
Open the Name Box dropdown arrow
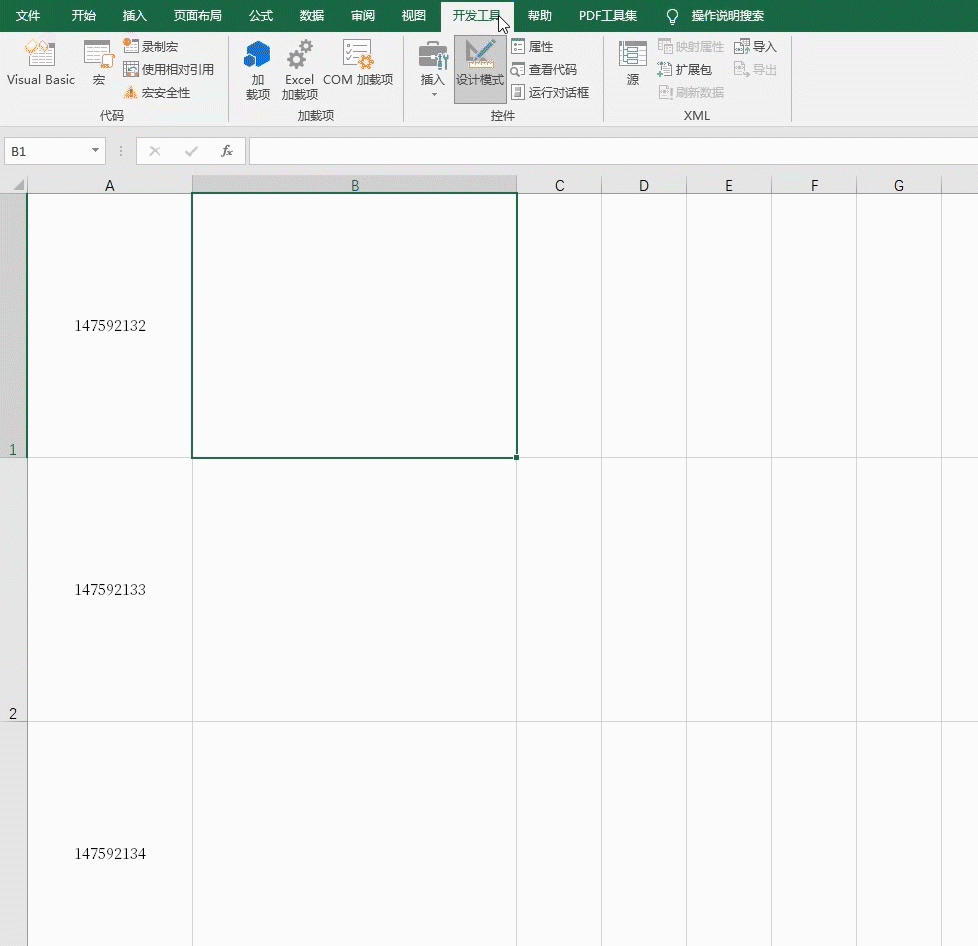pos(95,150)
